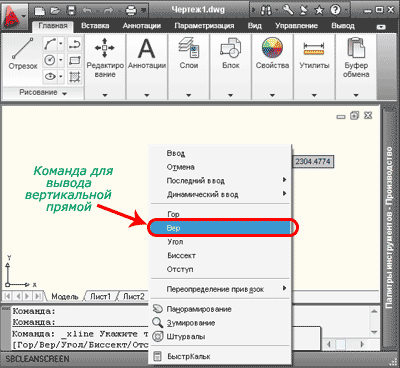
Task: Click the binoculars search icon in title bar
Action: tap(266, 11)
